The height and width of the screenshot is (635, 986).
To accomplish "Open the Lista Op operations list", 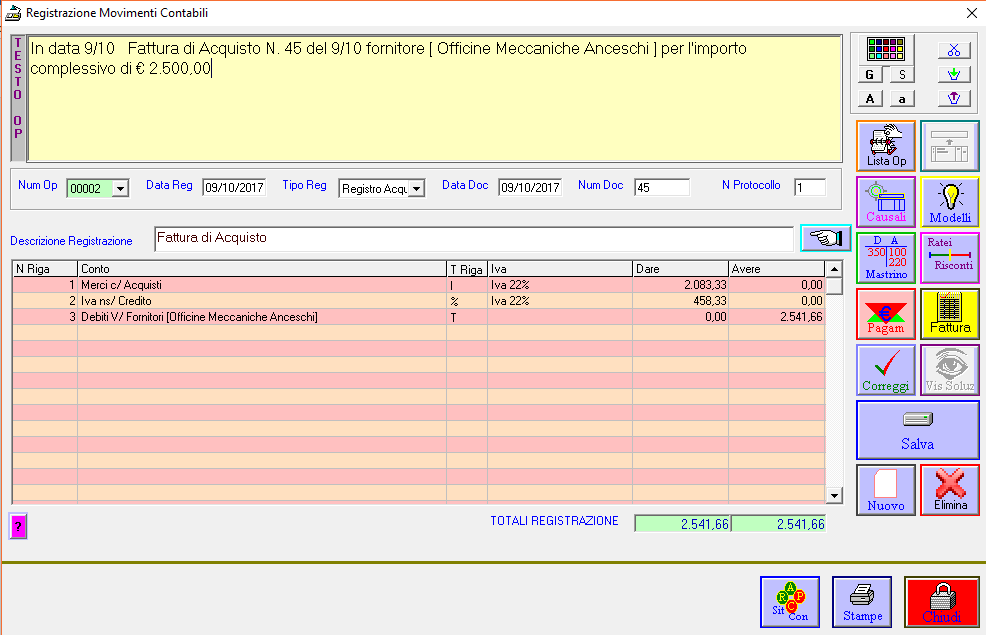I will pos(886,146).
